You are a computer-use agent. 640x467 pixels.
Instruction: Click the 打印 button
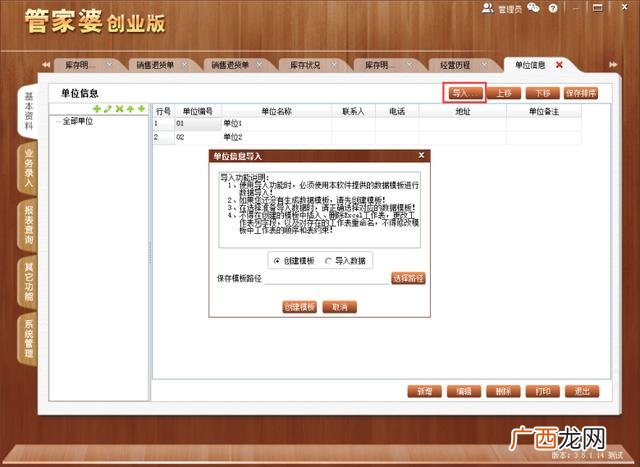point(543,391)
